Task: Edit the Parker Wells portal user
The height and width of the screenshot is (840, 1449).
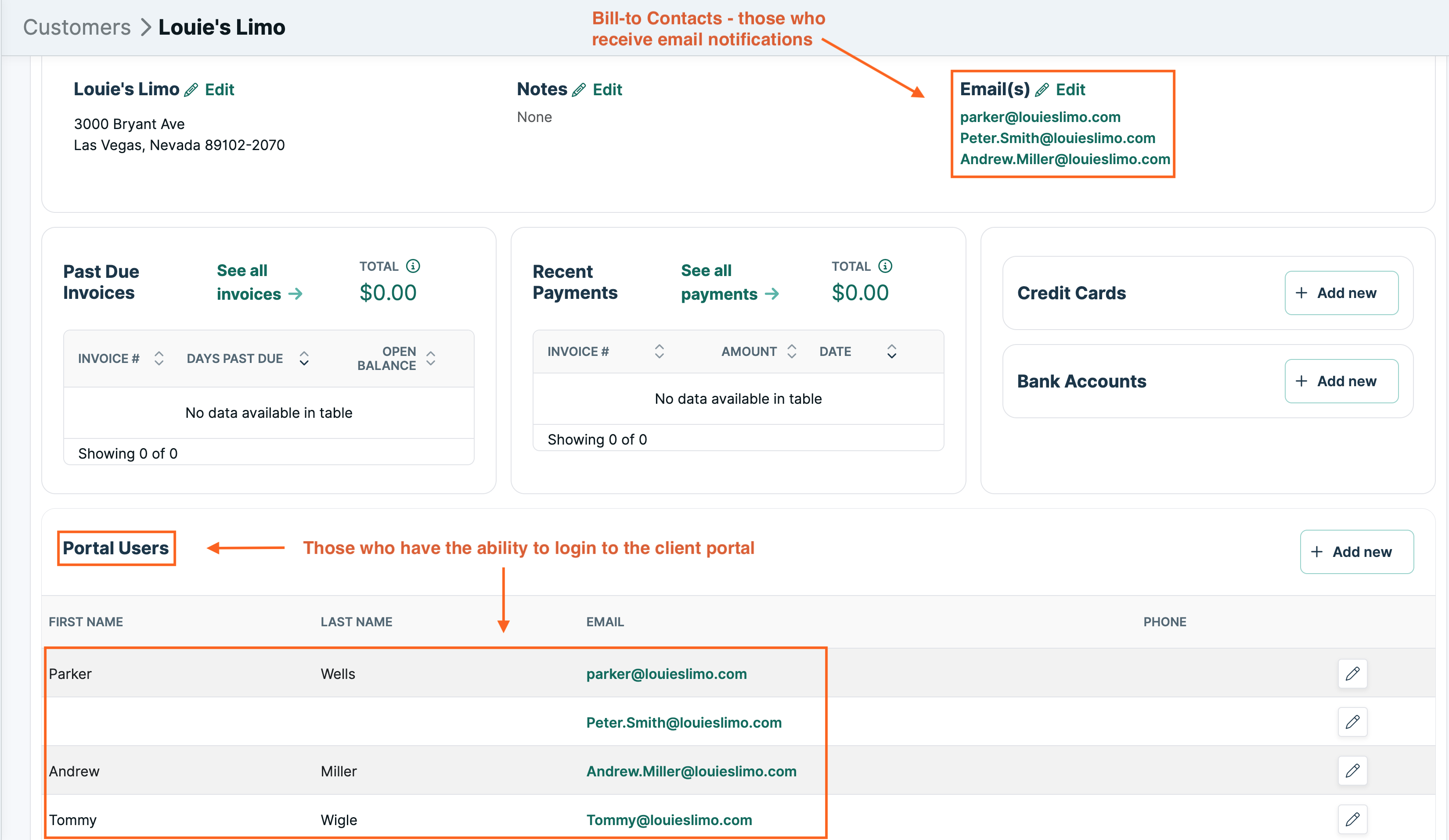Action: [1352, 673]
